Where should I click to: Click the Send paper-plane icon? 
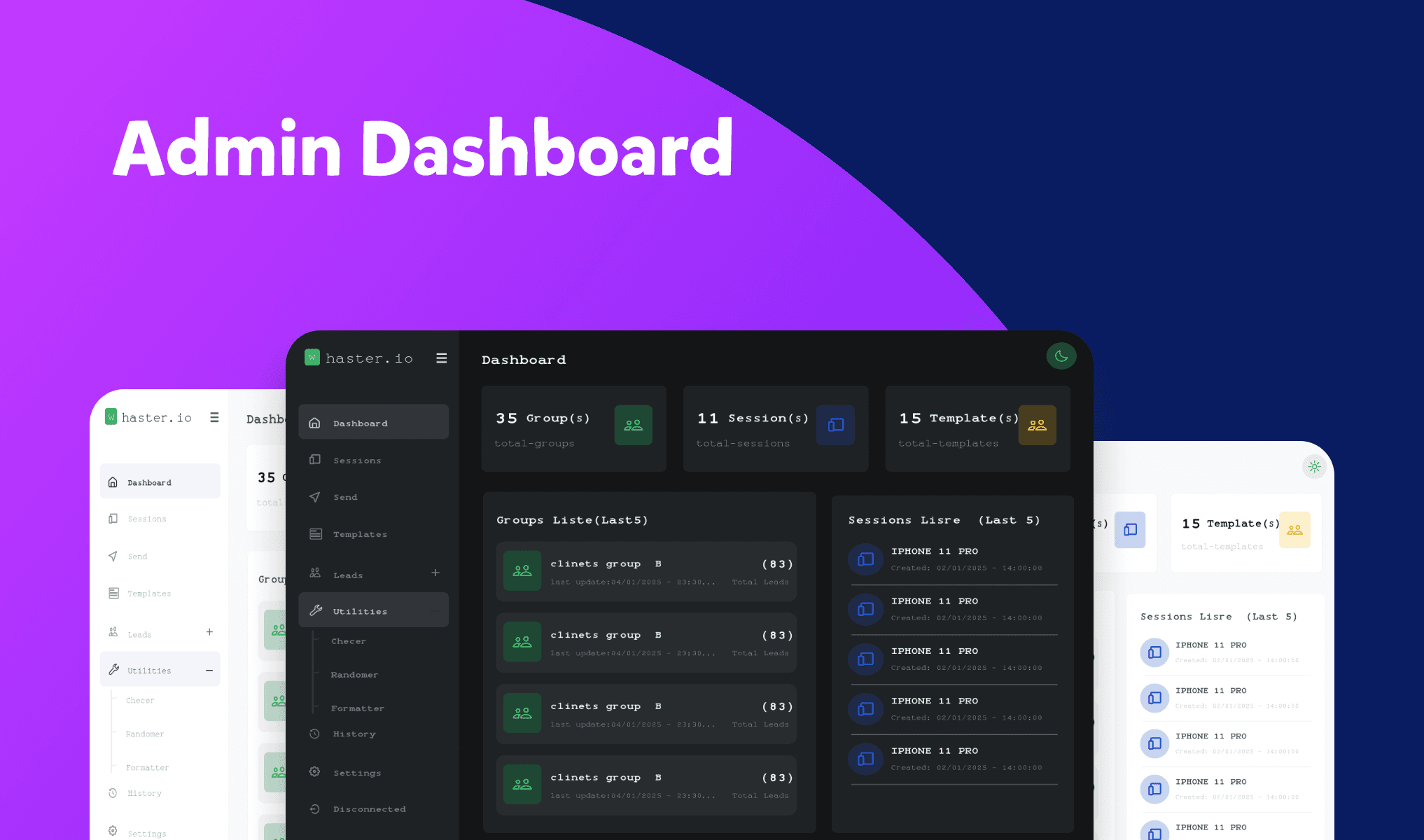coord(315,497)
